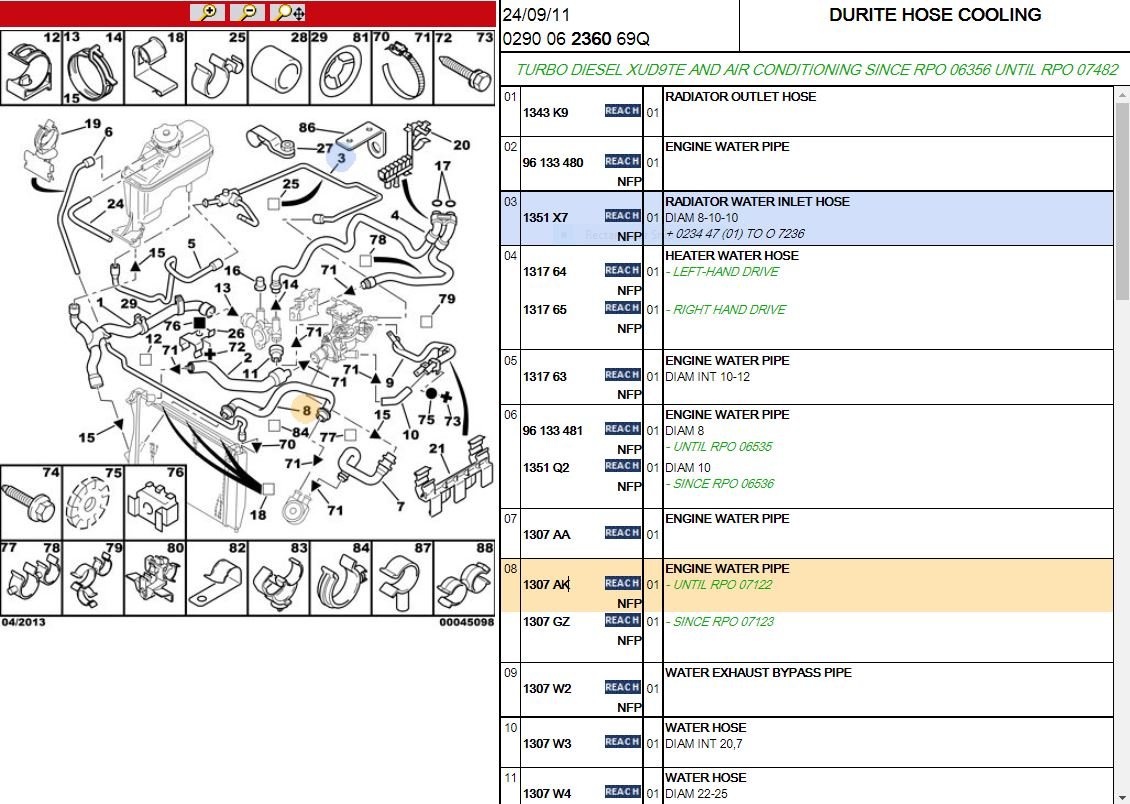Select callout 19 in the diagram

tap(93, 123)
